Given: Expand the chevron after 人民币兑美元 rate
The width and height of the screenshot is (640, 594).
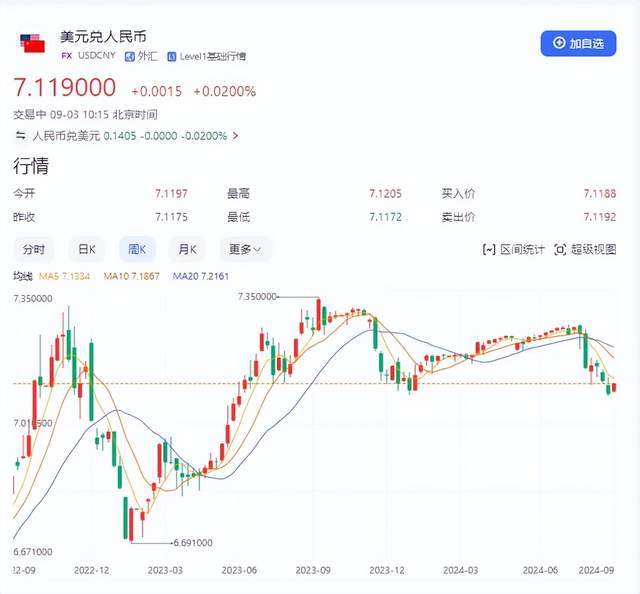Looking at the screenshot, I should pyautogui.click(x=235, y=136).
